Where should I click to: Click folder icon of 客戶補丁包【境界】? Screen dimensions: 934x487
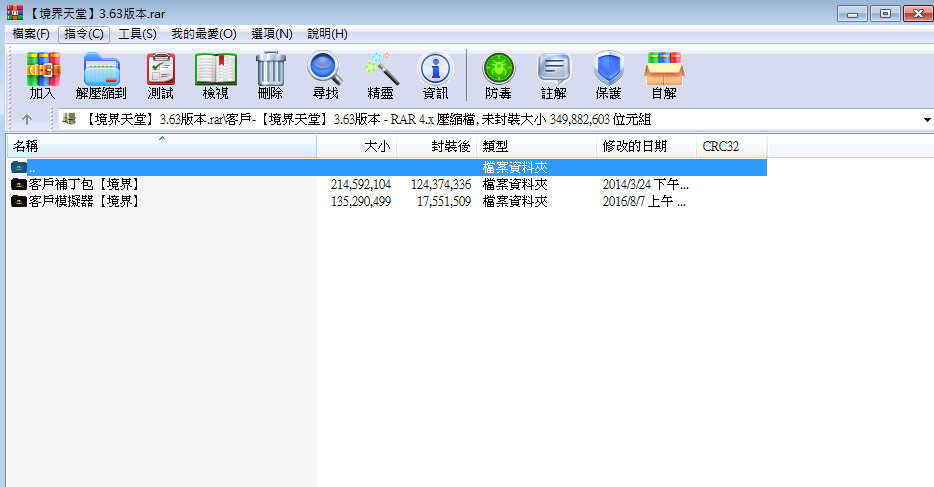(x=19, y=185)
